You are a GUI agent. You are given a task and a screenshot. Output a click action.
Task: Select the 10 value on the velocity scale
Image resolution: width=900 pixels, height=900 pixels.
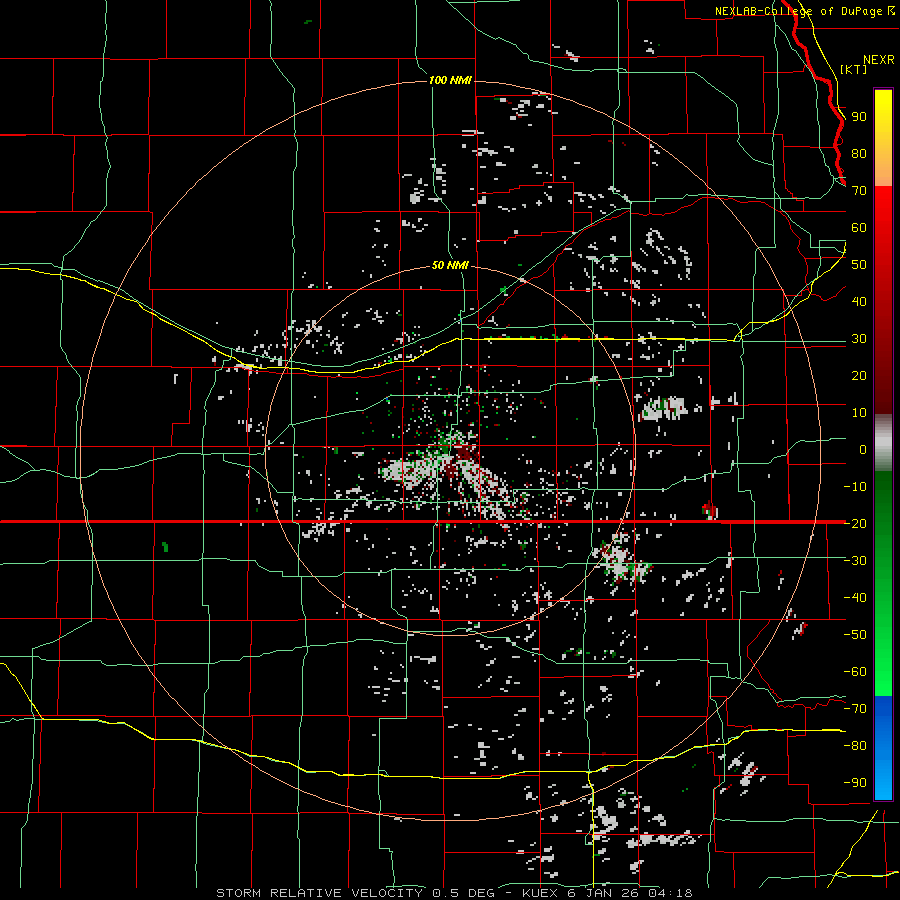[x=859, y=413]
